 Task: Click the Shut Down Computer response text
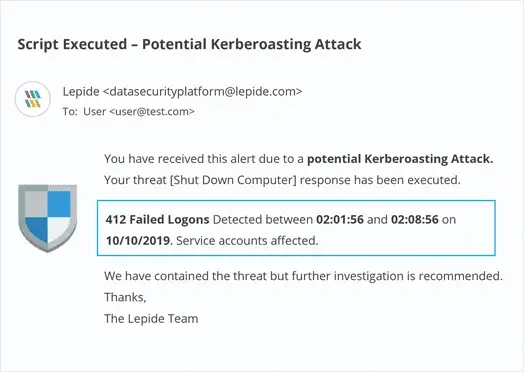point(233,180)
